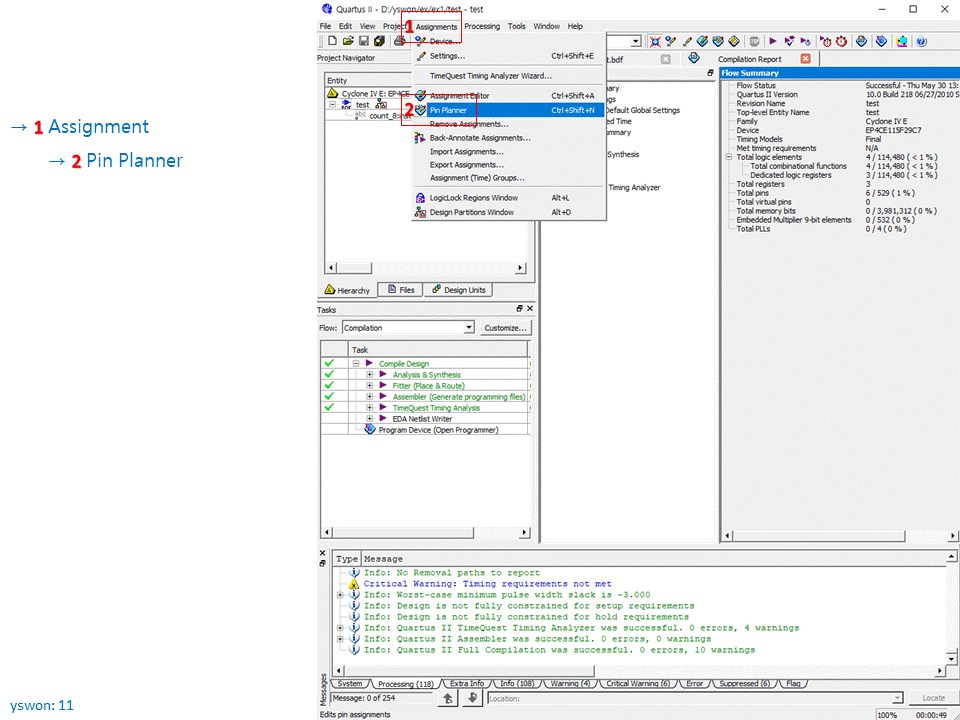Click the Programmer icon in the toolbar

point(881,41)
